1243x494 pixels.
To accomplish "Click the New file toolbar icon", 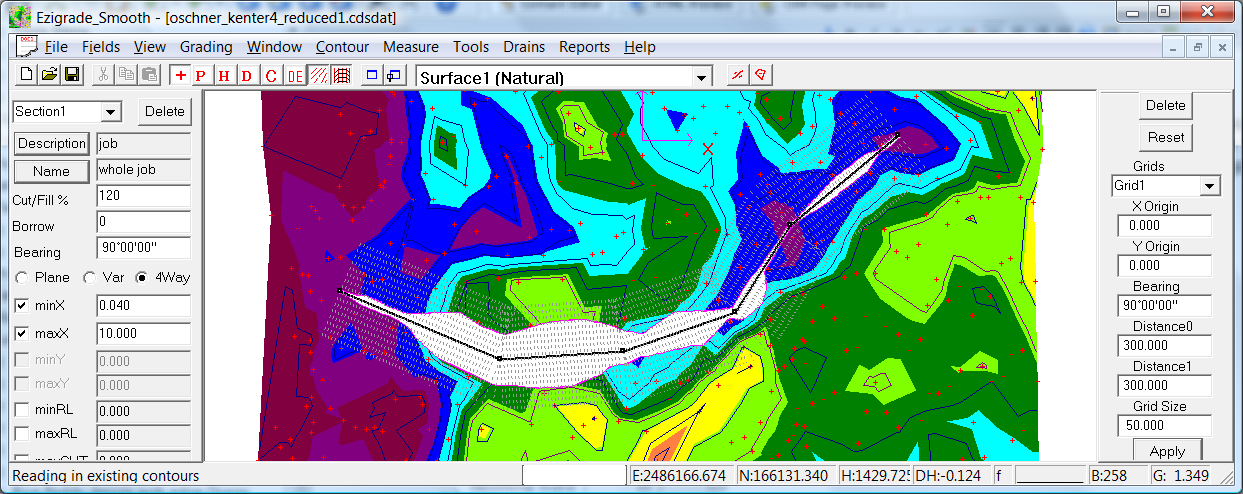I will point(27,76).
